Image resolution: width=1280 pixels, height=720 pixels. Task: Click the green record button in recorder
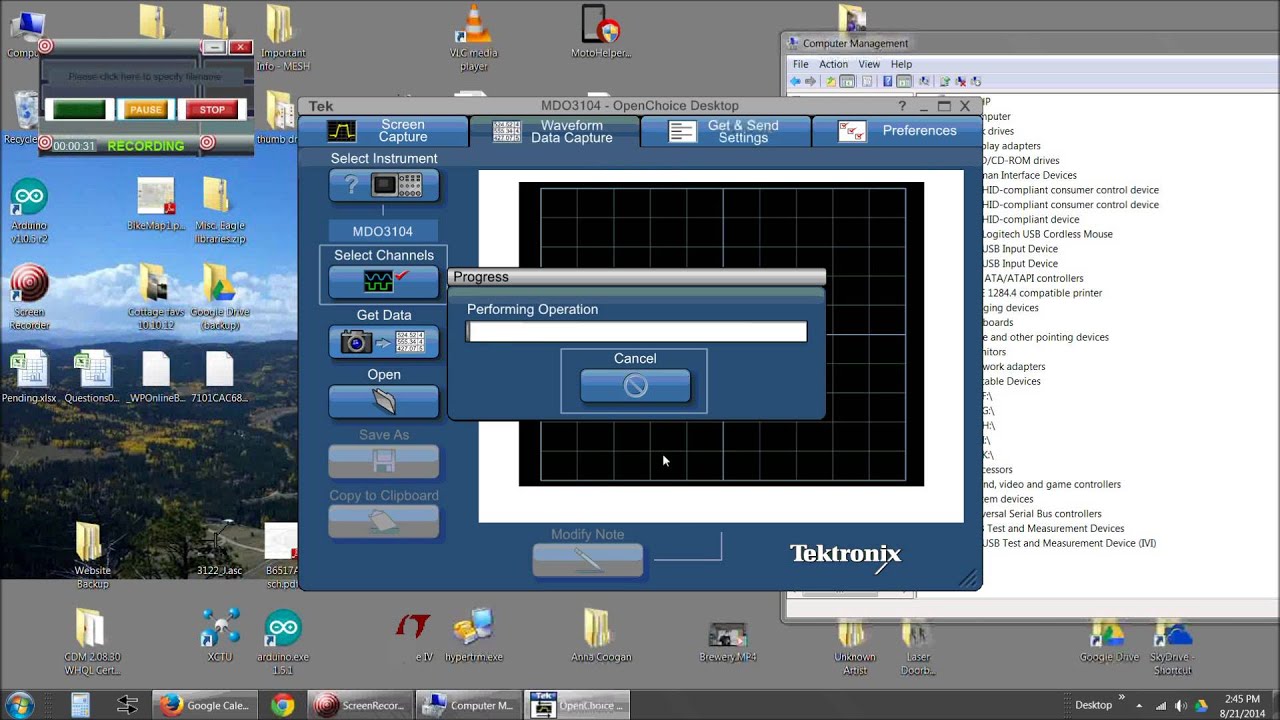click(79, 110)
